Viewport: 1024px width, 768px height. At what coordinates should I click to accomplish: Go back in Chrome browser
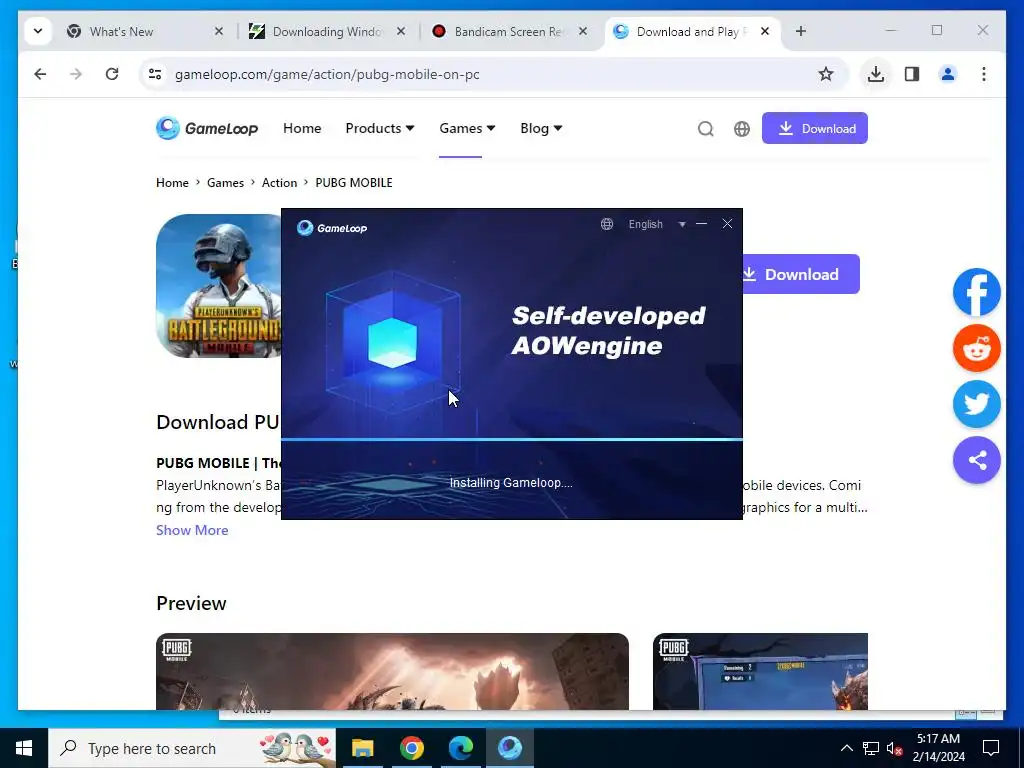pyautogui.click(x=40, y=74)
